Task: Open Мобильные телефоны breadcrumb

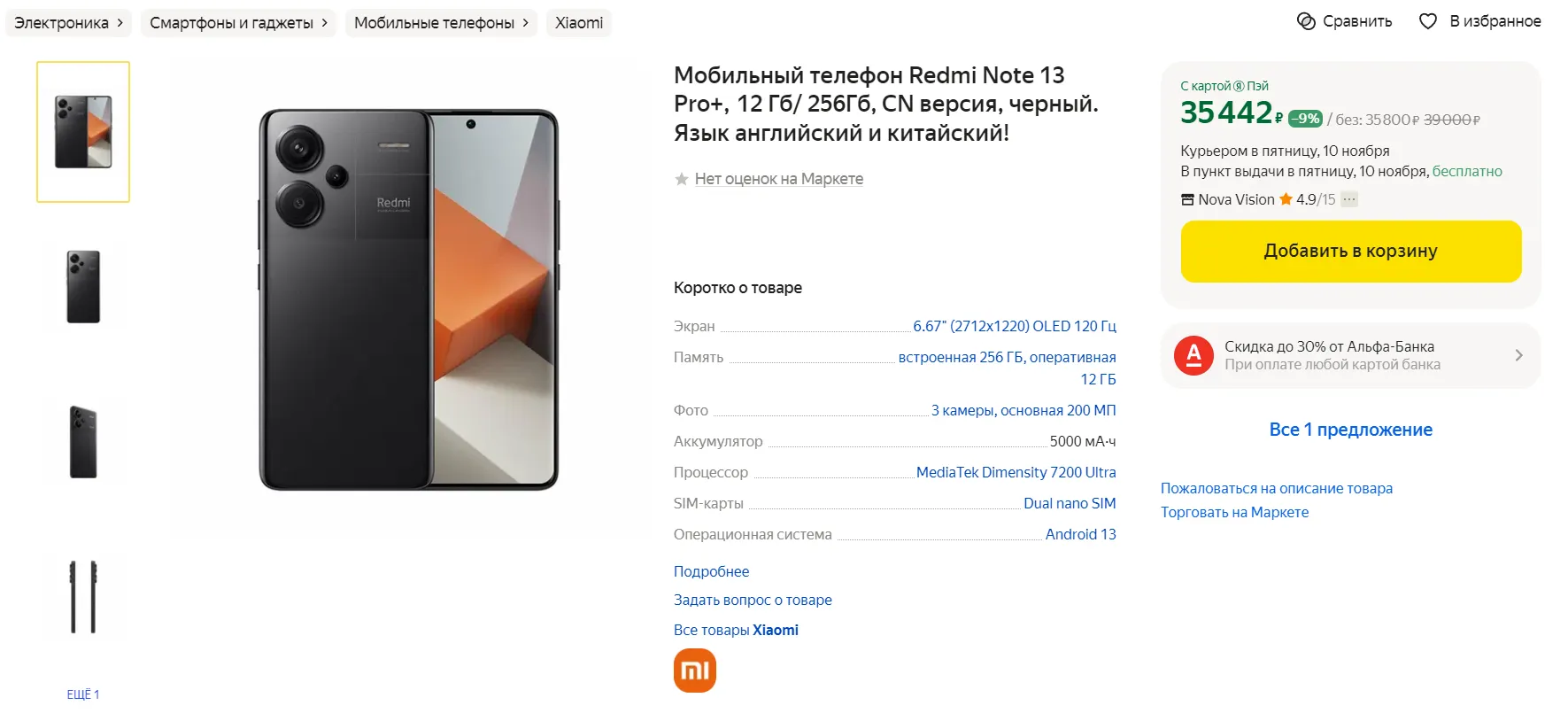Action: pyautogui.click(x=441, y=23)
